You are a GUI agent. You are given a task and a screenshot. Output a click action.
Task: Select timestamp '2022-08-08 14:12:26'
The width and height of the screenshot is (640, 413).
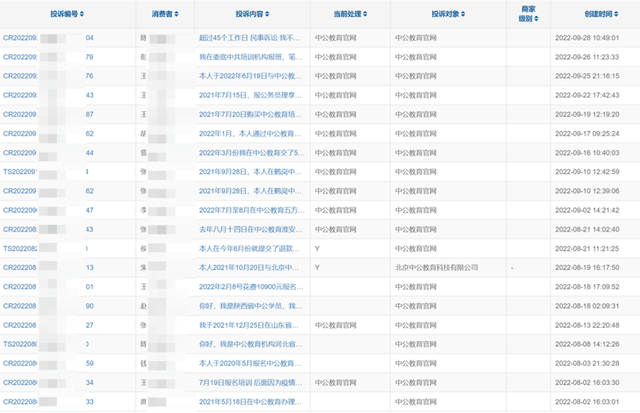click(587, 344)
